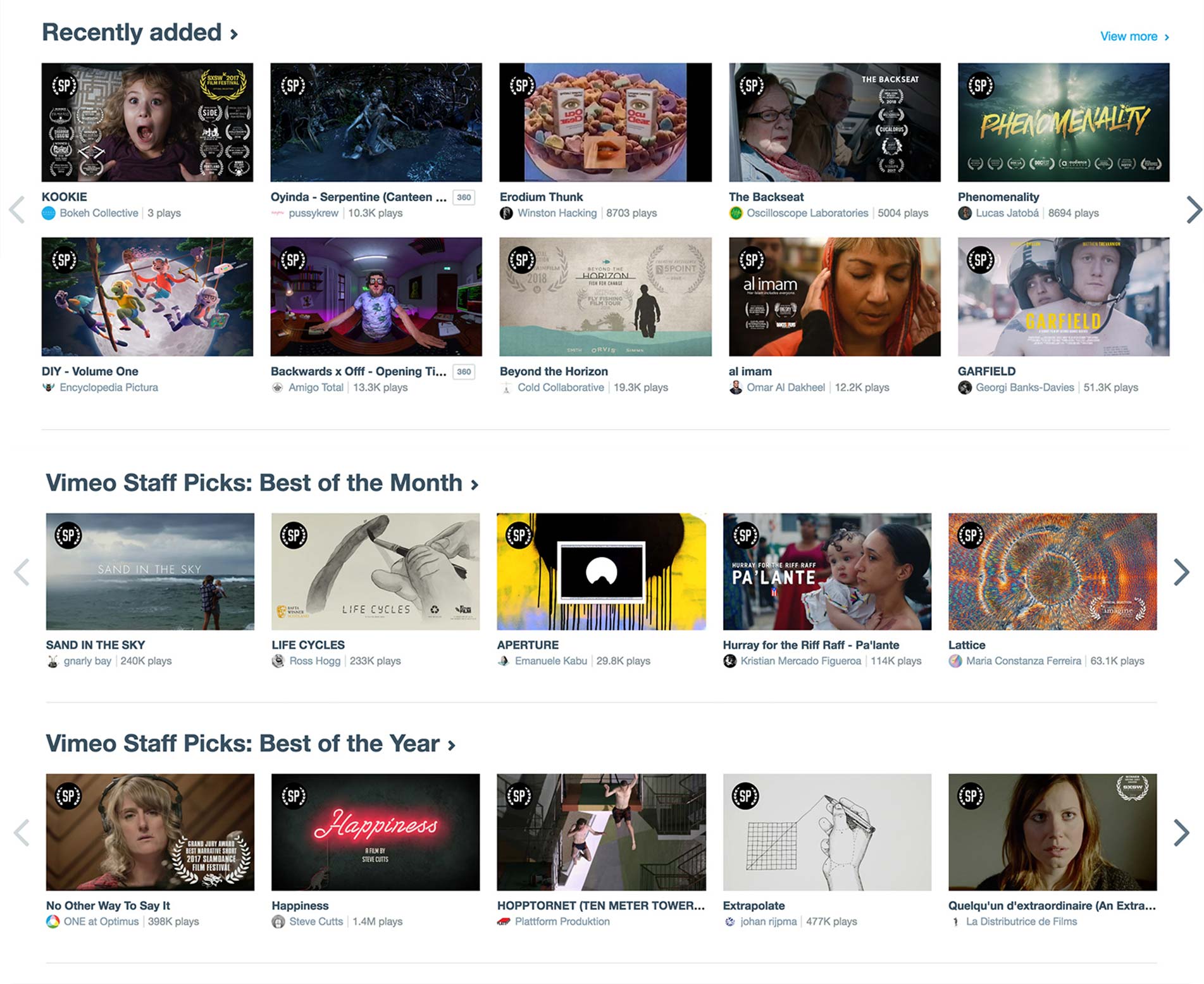1204x984 pixels.
Task: Click Maria Constanza Ferreira's avatar icon
Action: point(955,661)
